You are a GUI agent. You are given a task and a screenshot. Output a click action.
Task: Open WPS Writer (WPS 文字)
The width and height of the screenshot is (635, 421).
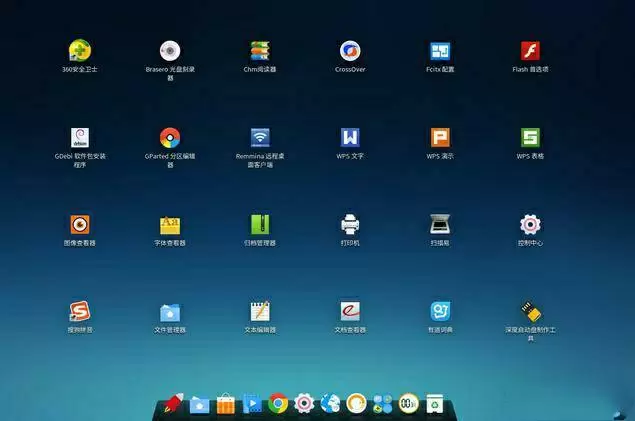click(350, 138)
